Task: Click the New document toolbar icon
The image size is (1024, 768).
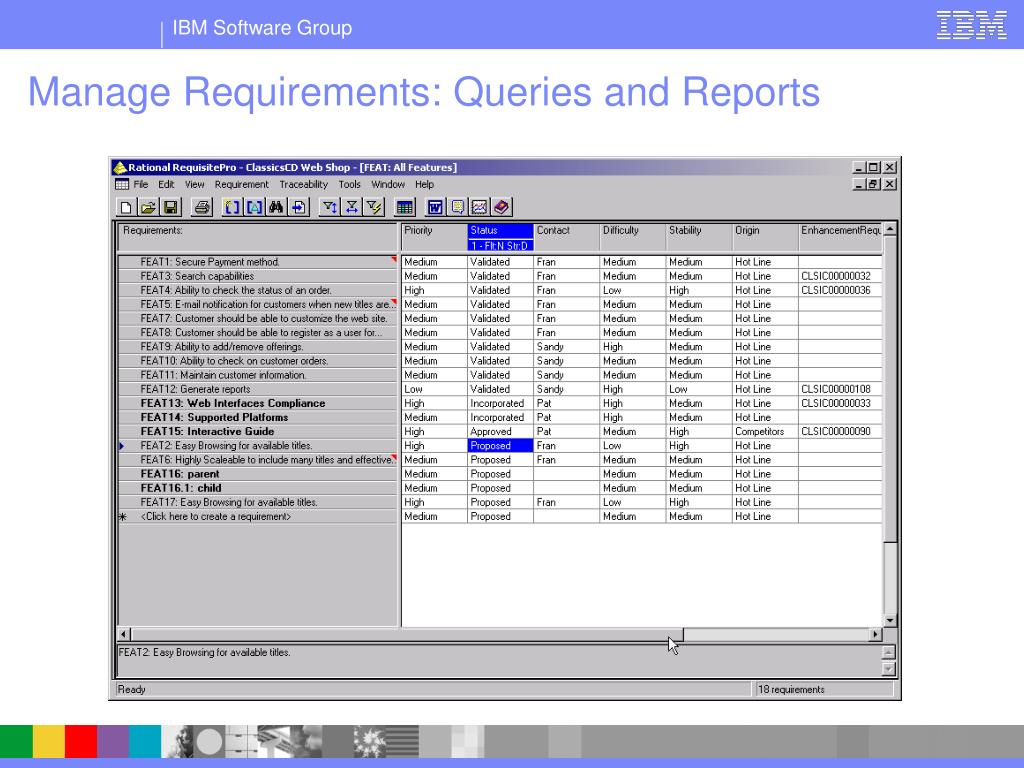Action: tap(125, 208)
